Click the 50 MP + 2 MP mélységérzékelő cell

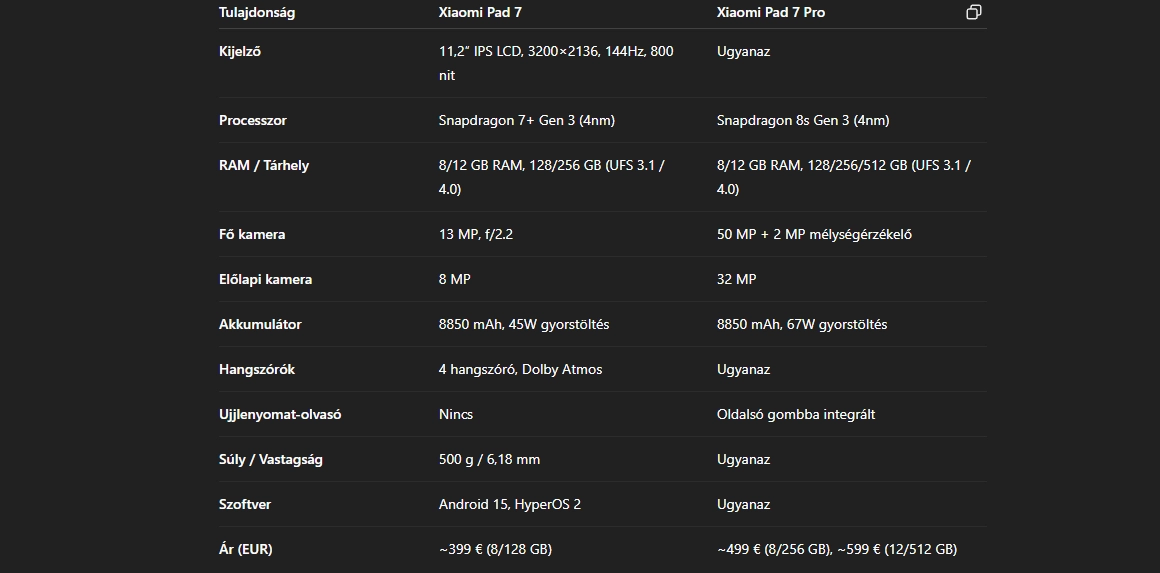click(815, 234)
